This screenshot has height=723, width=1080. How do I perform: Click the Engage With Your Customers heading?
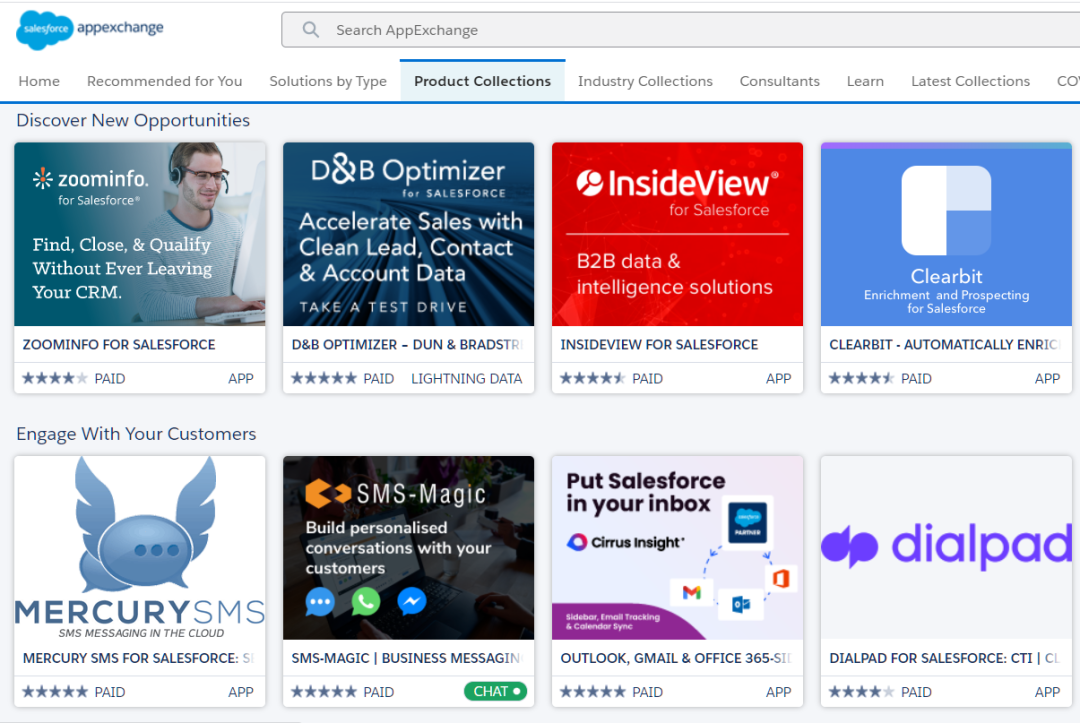tap(136, 434)
